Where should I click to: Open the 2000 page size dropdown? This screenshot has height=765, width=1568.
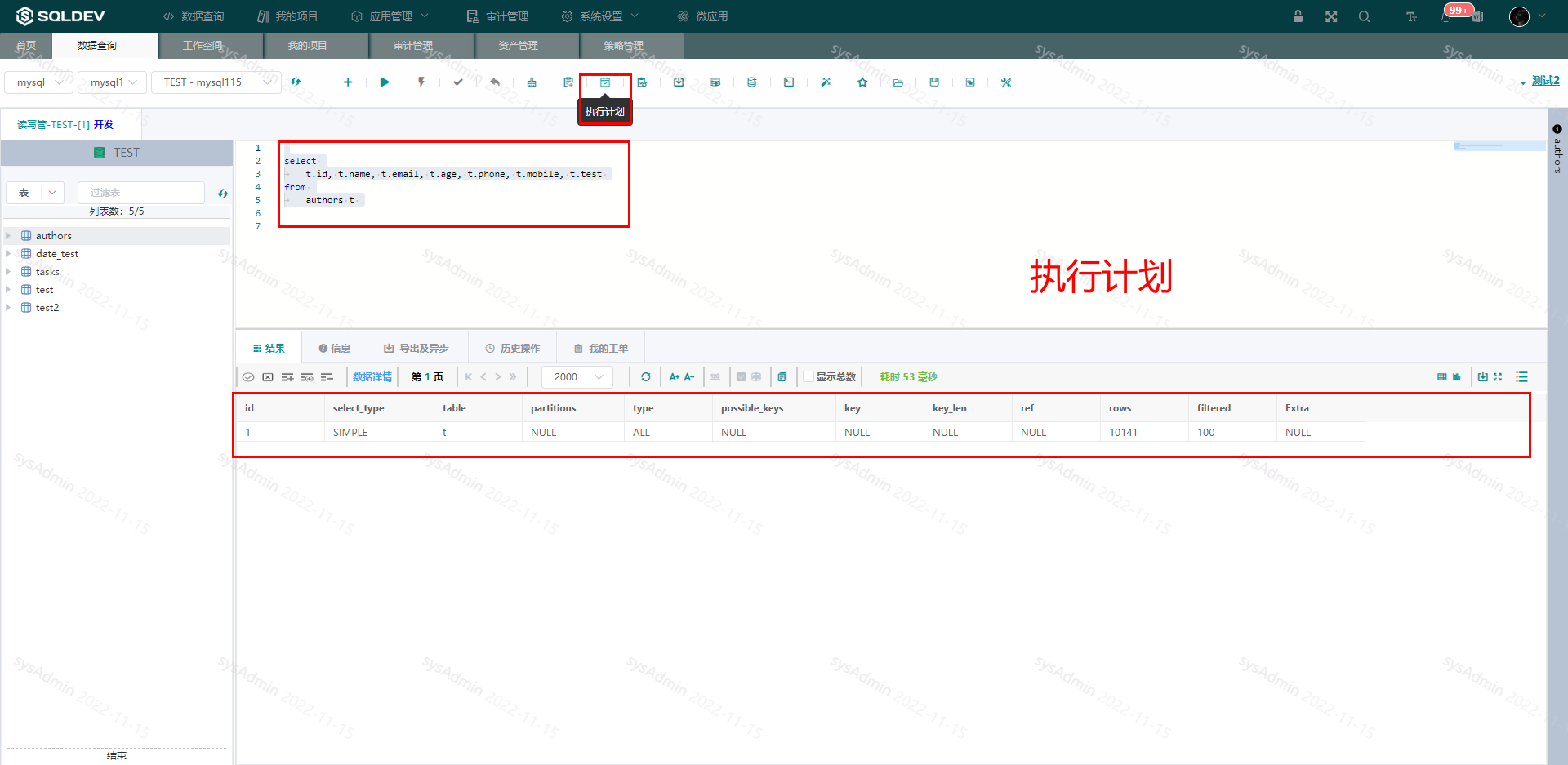(x=577, y=377)
